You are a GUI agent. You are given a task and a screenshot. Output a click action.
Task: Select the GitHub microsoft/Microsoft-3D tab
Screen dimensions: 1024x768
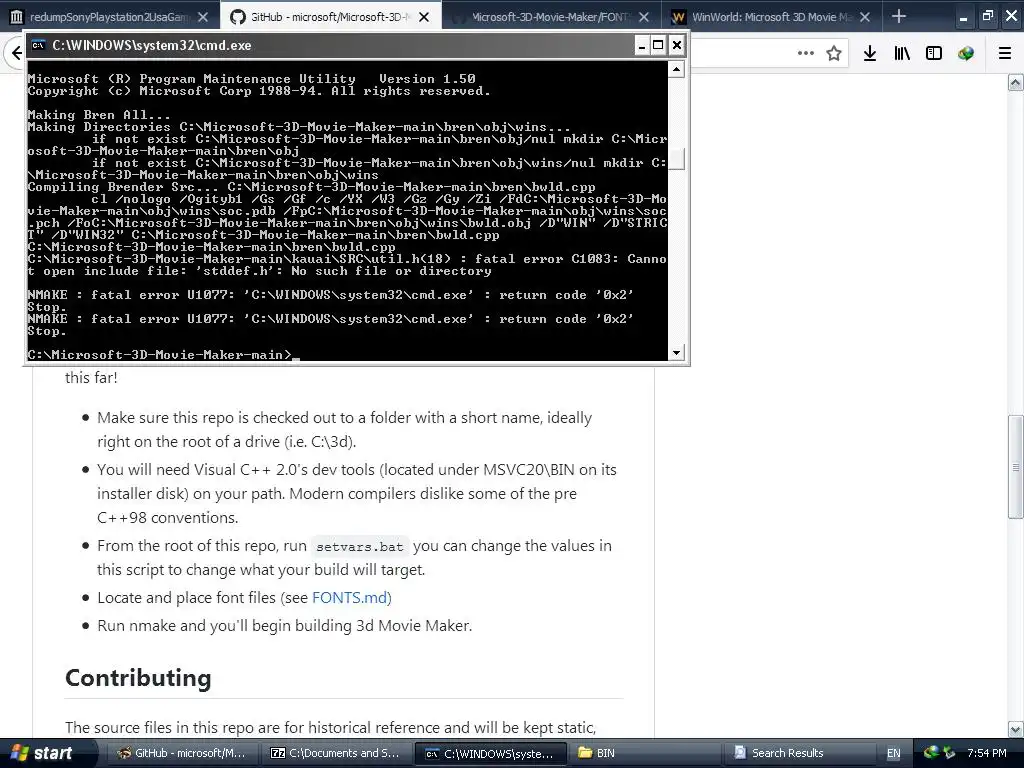[x=330, y=16]
